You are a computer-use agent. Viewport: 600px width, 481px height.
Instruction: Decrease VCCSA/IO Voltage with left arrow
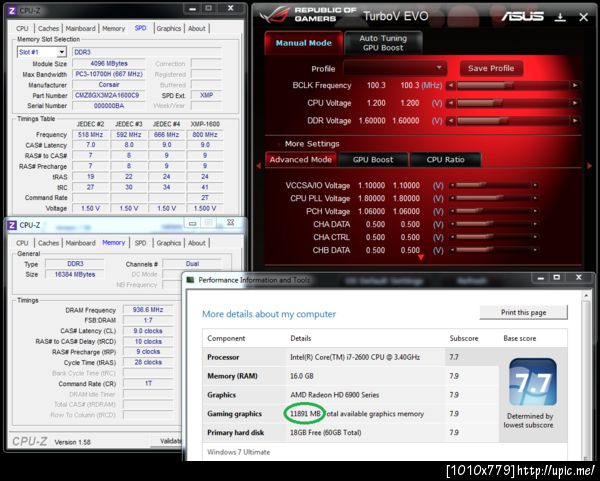coord(452,186)
